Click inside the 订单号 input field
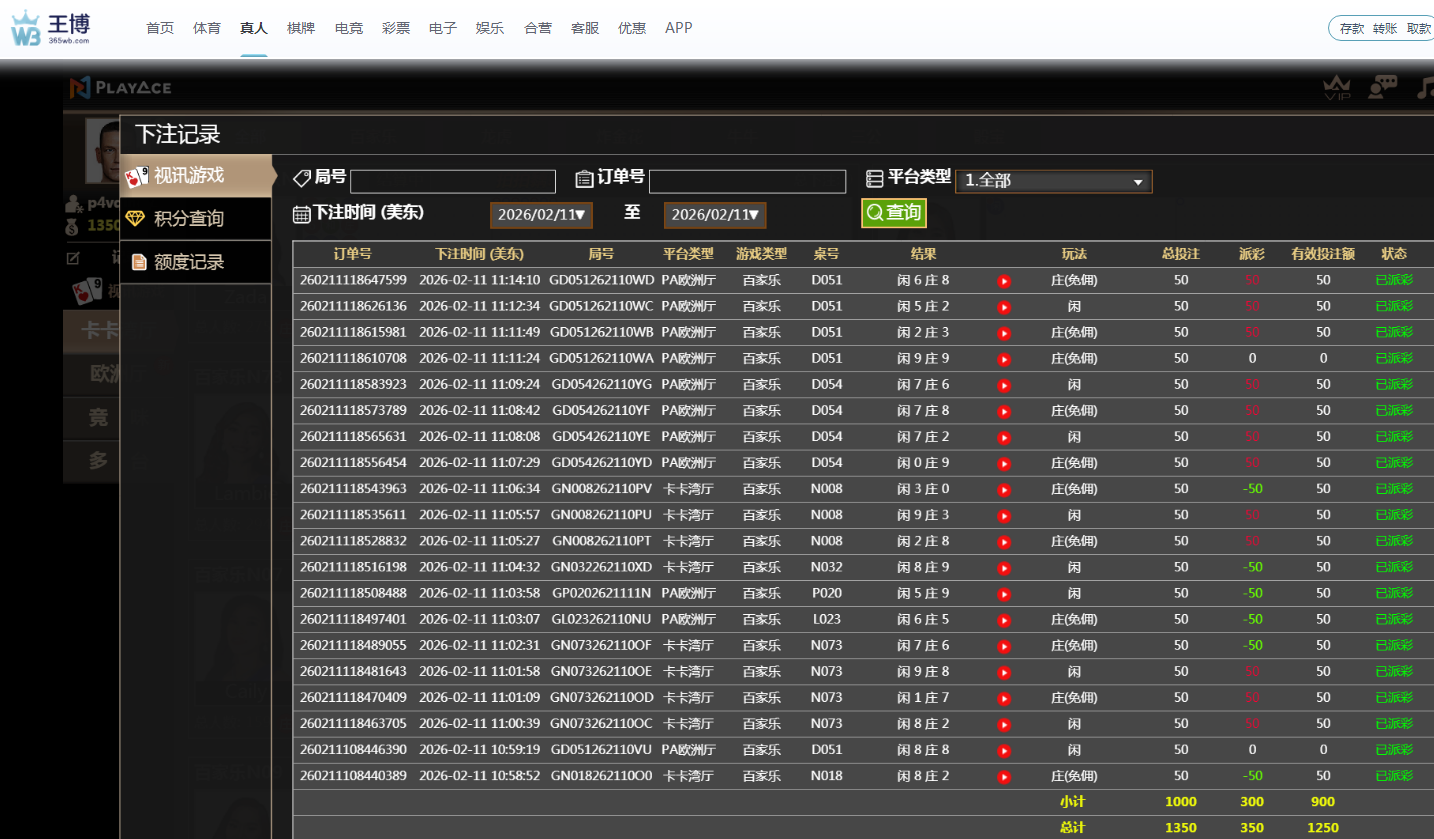The height and width of the screenshot is (839, 1434). [x=747, y=181]
